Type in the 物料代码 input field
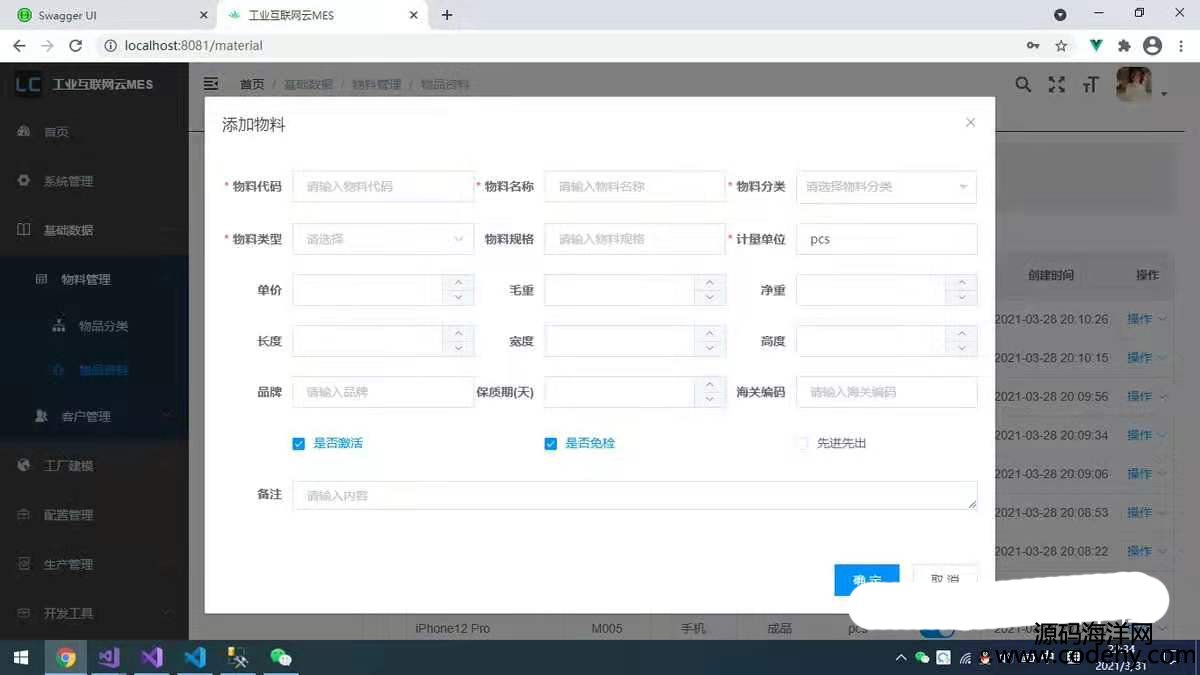 point(382,187)
